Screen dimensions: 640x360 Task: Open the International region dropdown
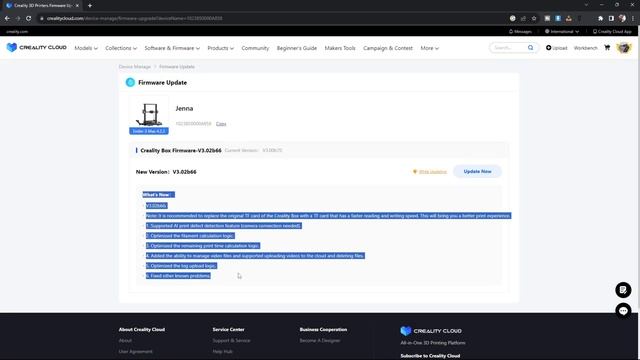point(562,31)
